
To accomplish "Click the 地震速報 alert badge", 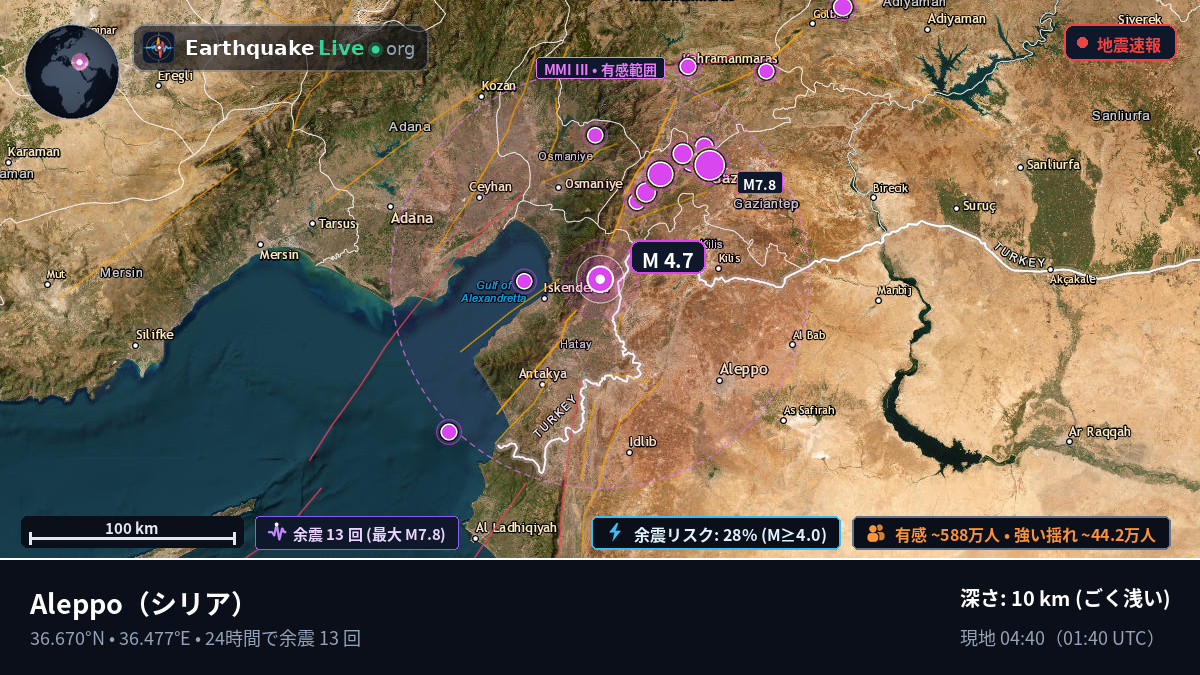I will pos(1120,43).
